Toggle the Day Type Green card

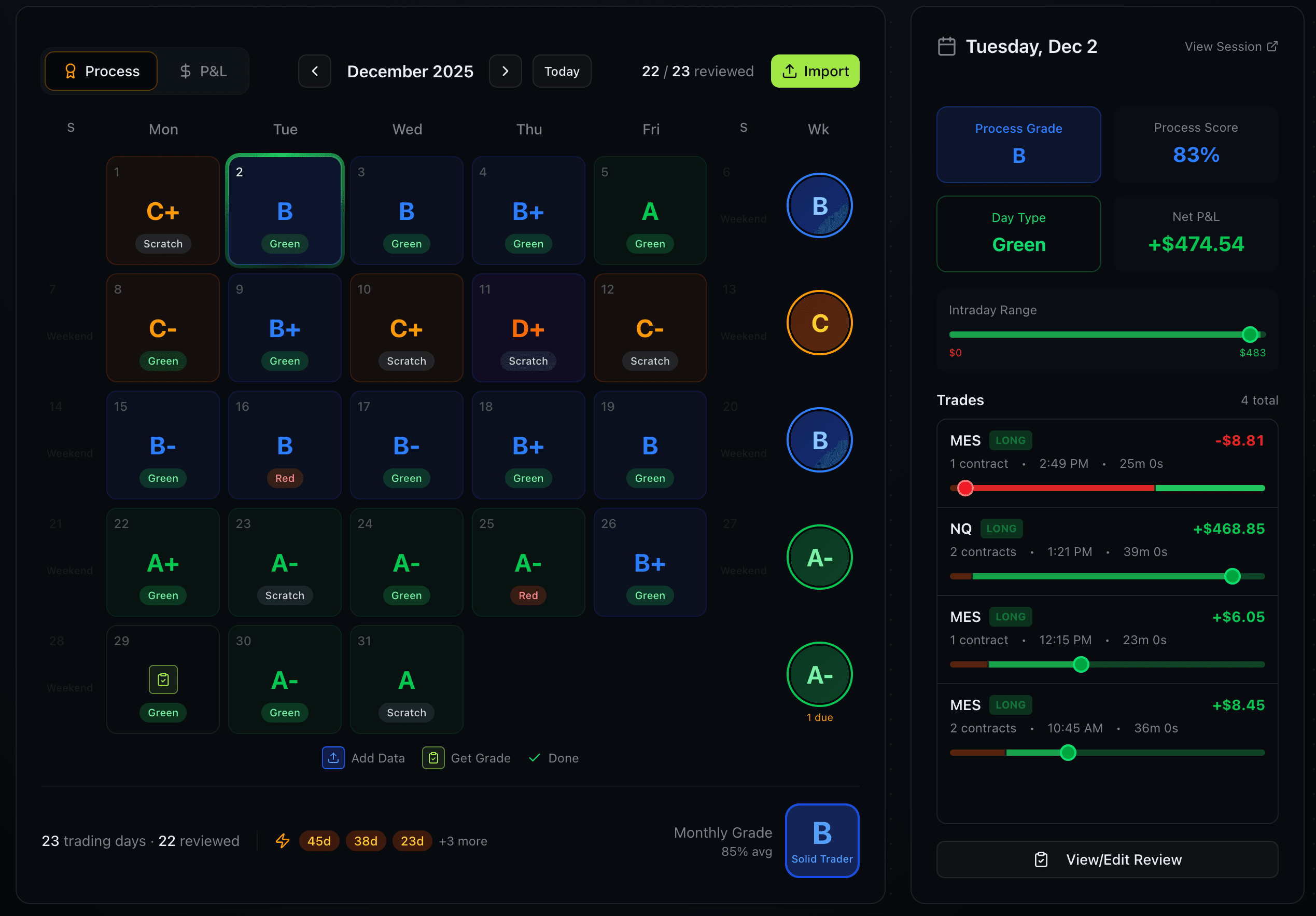coord(1018,234)
